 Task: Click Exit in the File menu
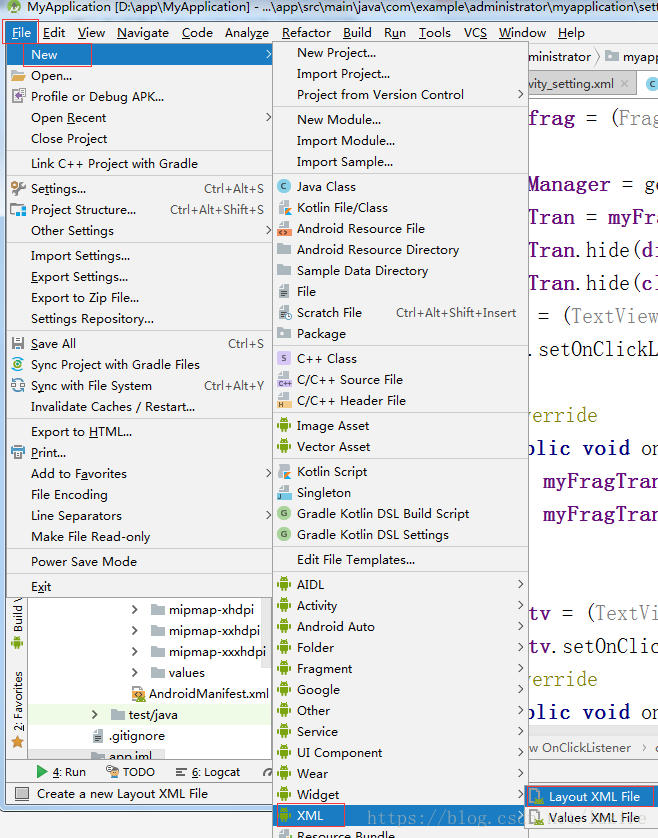140,587
